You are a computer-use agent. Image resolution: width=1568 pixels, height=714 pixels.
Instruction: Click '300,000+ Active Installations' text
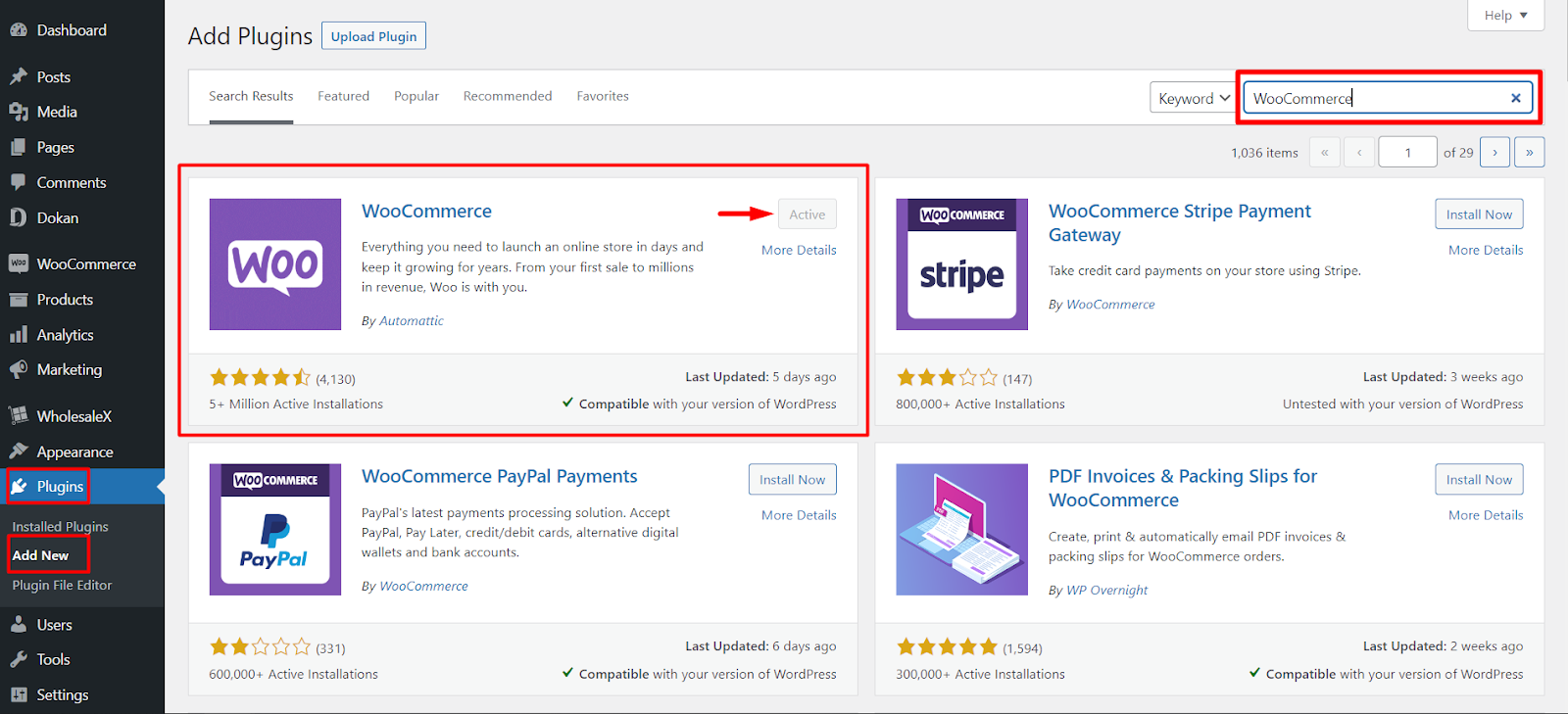tap(980, 675)
